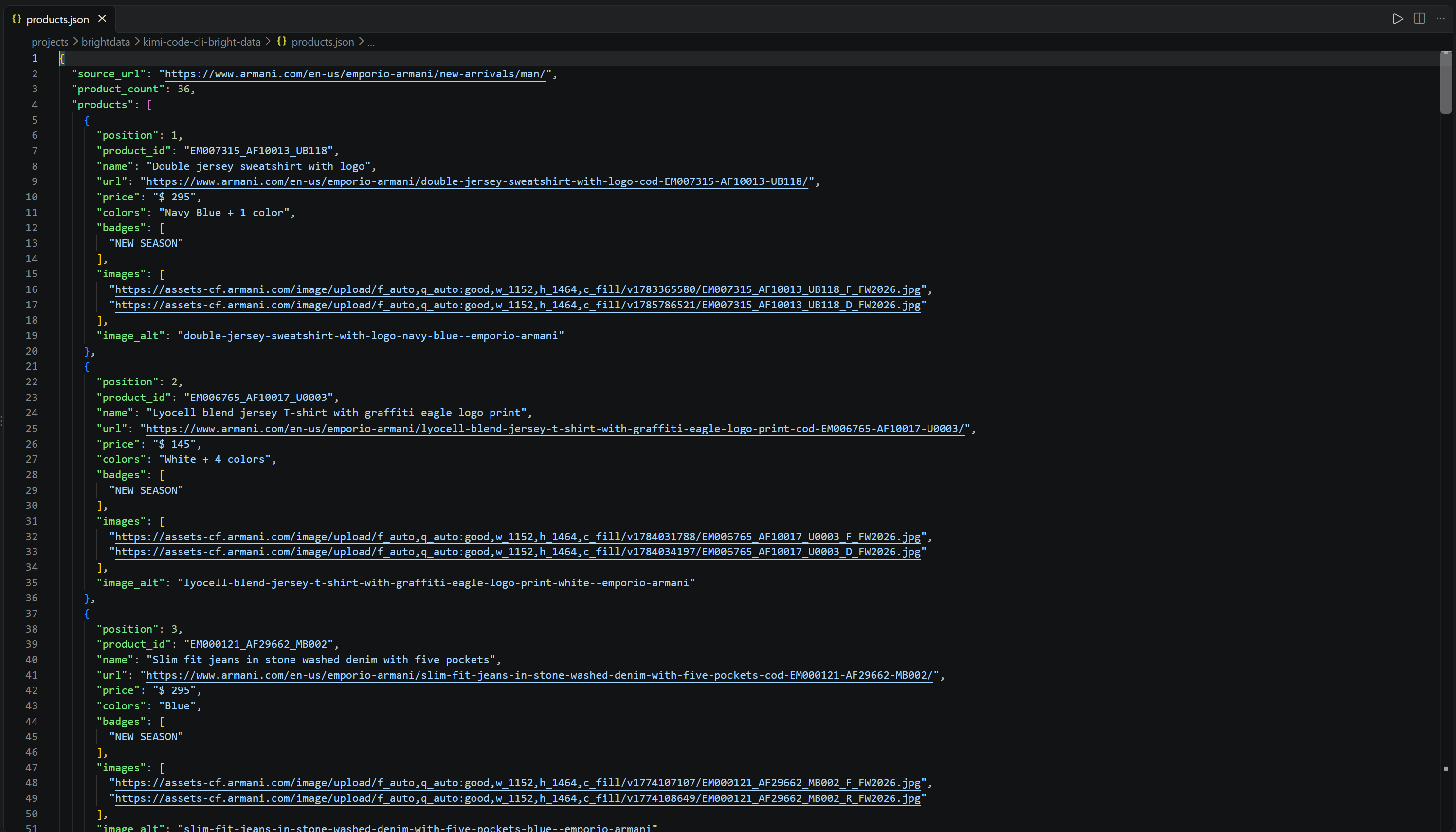Screen dimensions: 1456x832
Task: Click the opening bracket after "products" key
Action: tap(149, 105)
